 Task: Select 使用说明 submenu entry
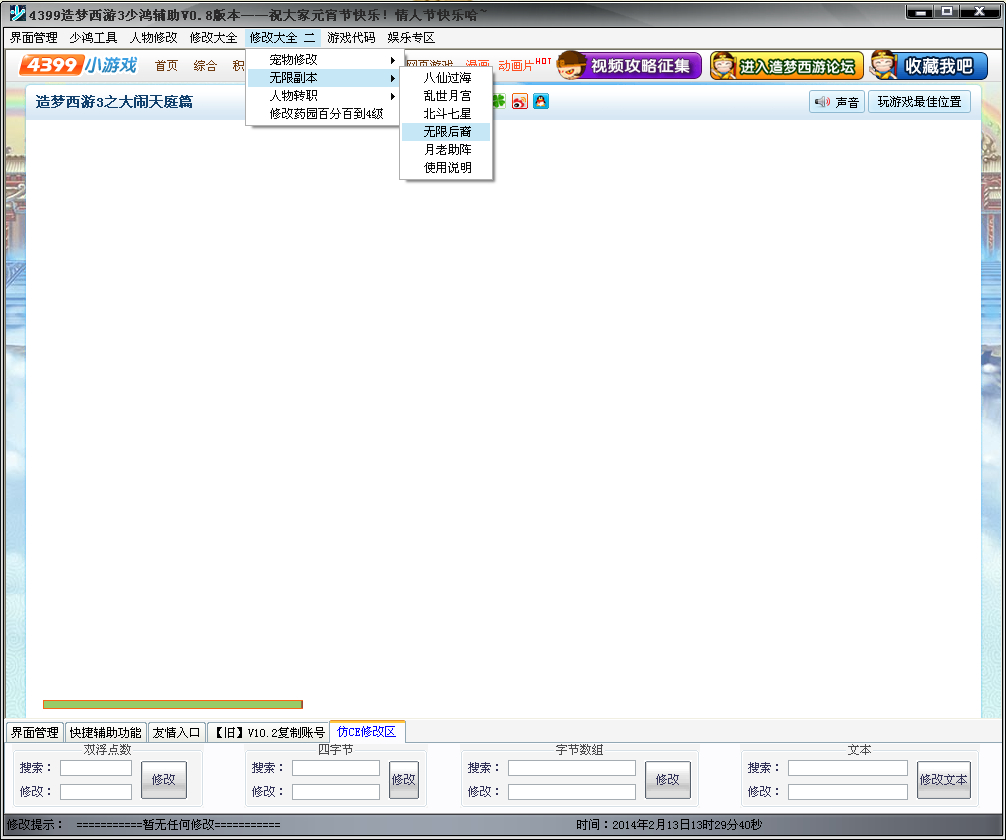[447, 167]
